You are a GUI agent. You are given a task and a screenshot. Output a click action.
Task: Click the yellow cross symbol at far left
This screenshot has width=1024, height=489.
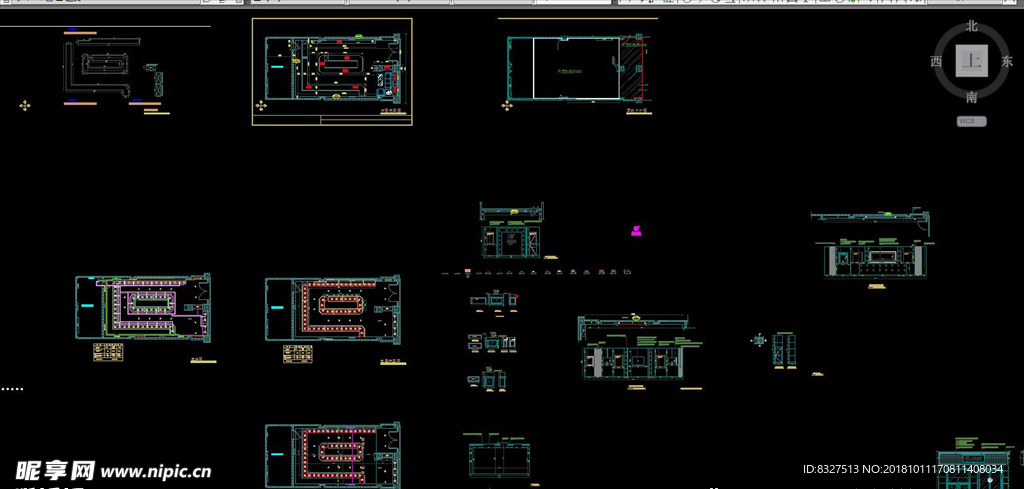25,106
